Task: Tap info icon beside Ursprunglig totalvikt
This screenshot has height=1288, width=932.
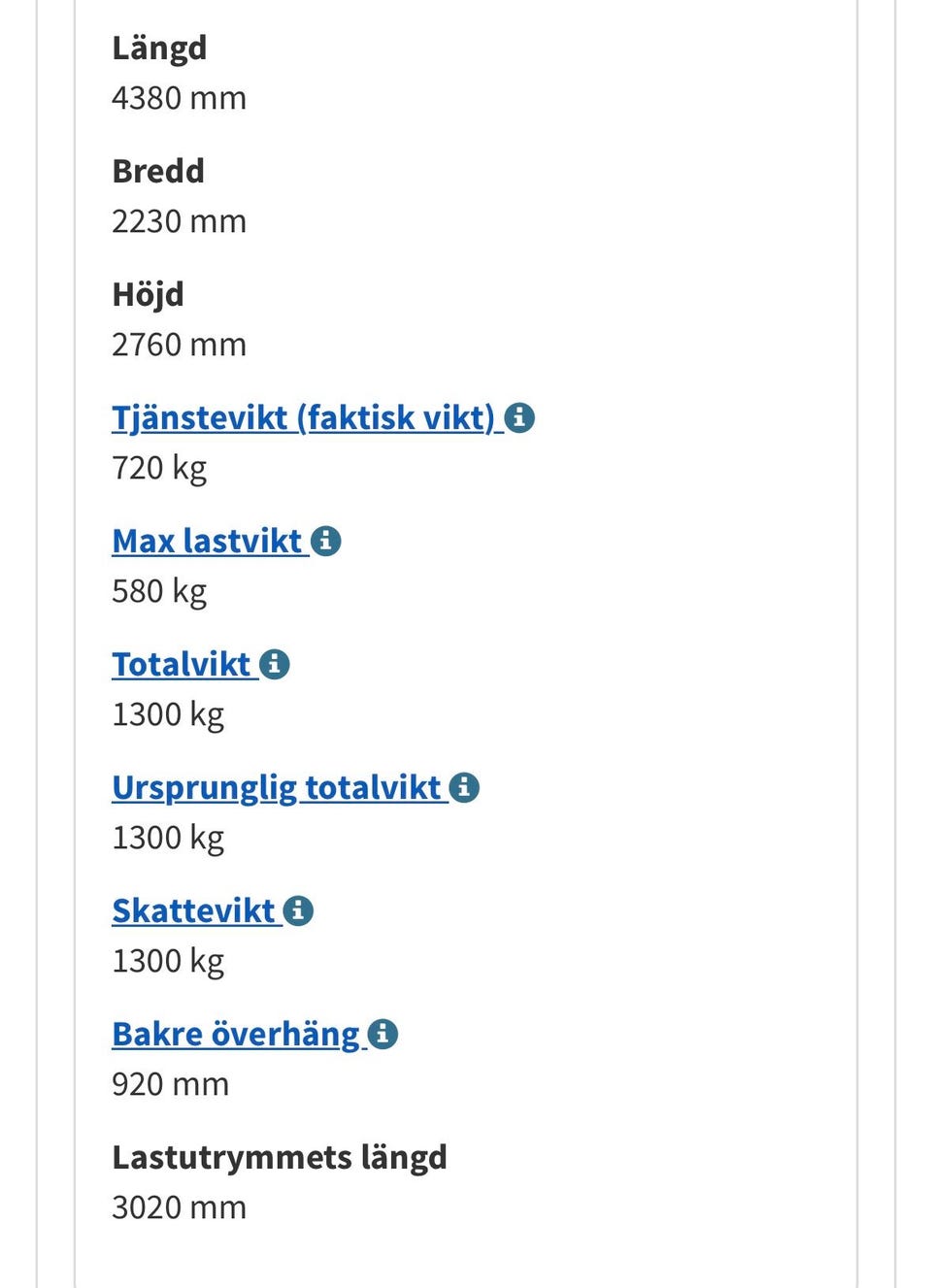Action: pos(465,787)
